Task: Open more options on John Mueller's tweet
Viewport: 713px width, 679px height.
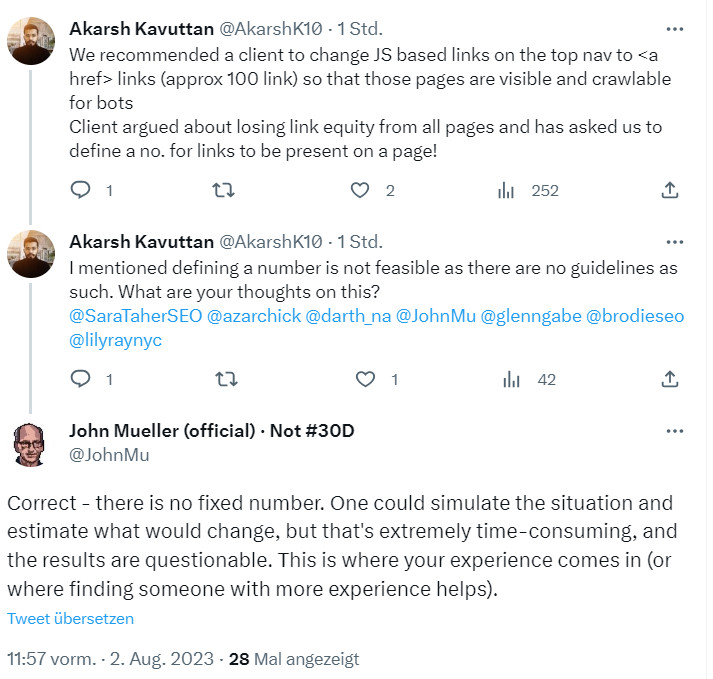Action: pyautogui.click(x=675, y=431)
